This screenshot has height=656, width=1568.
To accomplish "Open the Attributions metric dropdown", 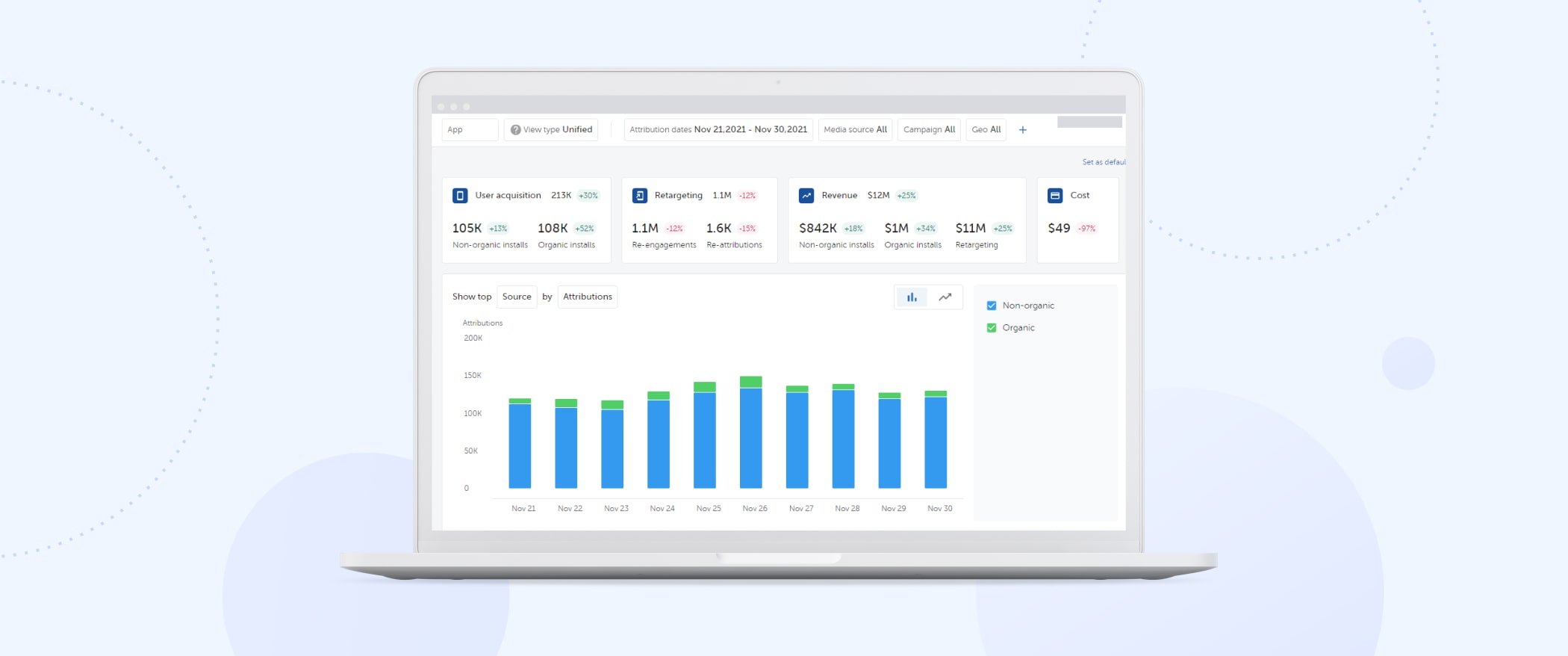I will 588,297.
